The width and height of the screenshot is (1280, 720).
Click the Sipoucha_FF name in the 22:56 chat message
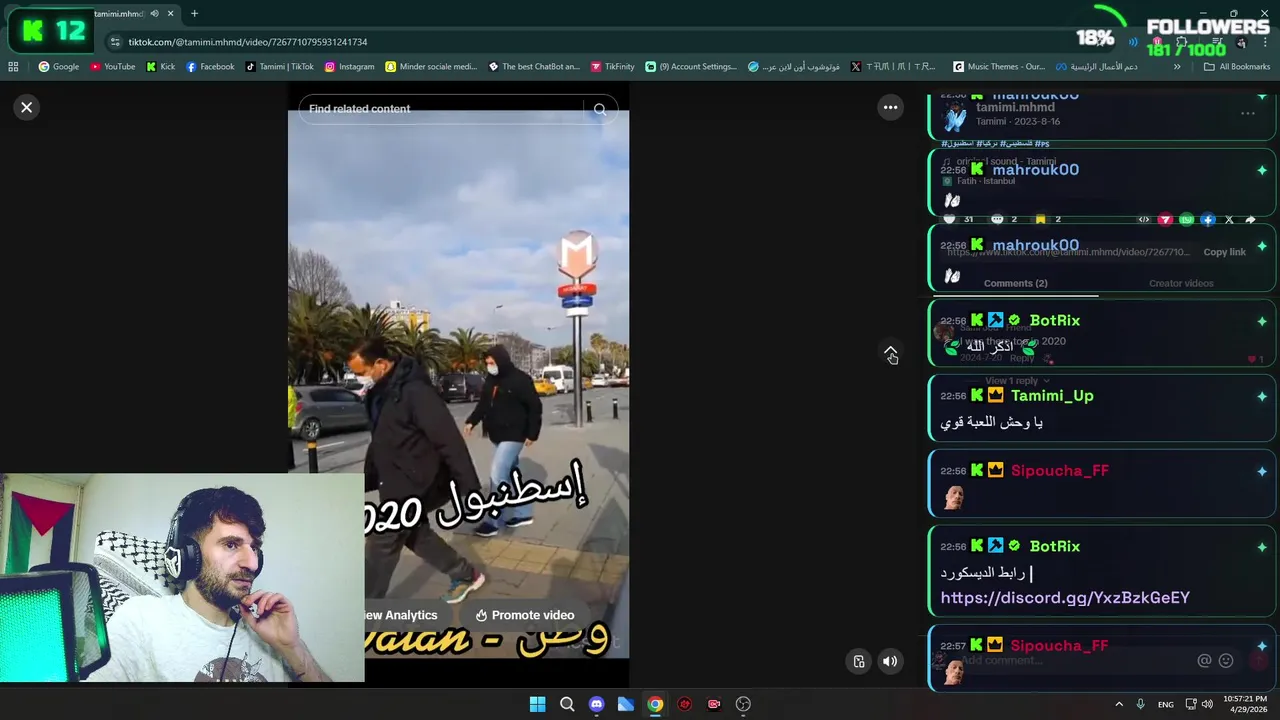[1059, 470]
